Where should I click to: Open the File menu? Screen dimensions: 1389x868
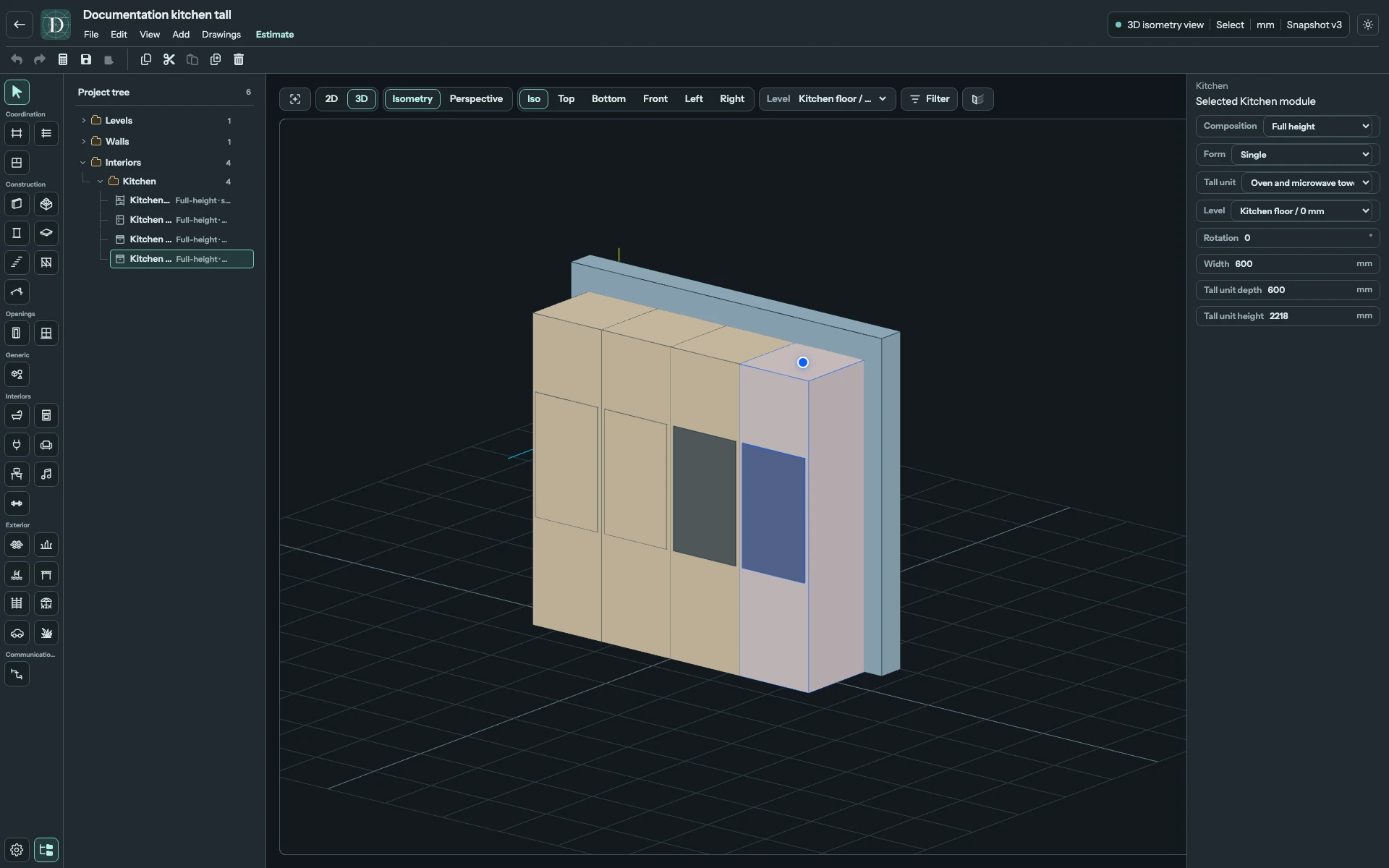[91, 35]
